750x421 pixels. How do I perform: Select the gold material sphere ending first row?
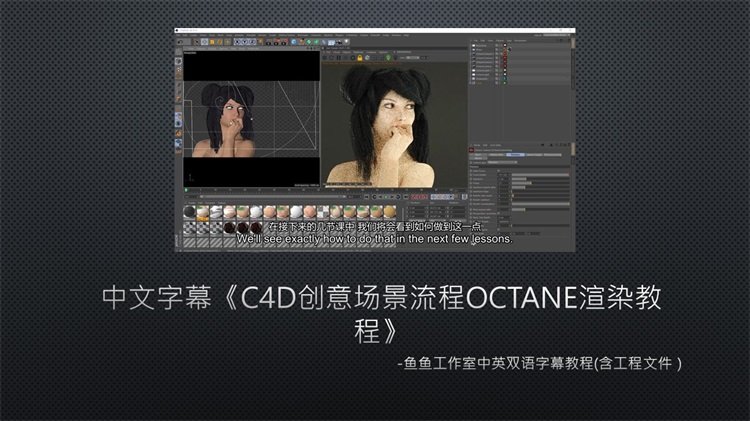(x=390, y=212)
